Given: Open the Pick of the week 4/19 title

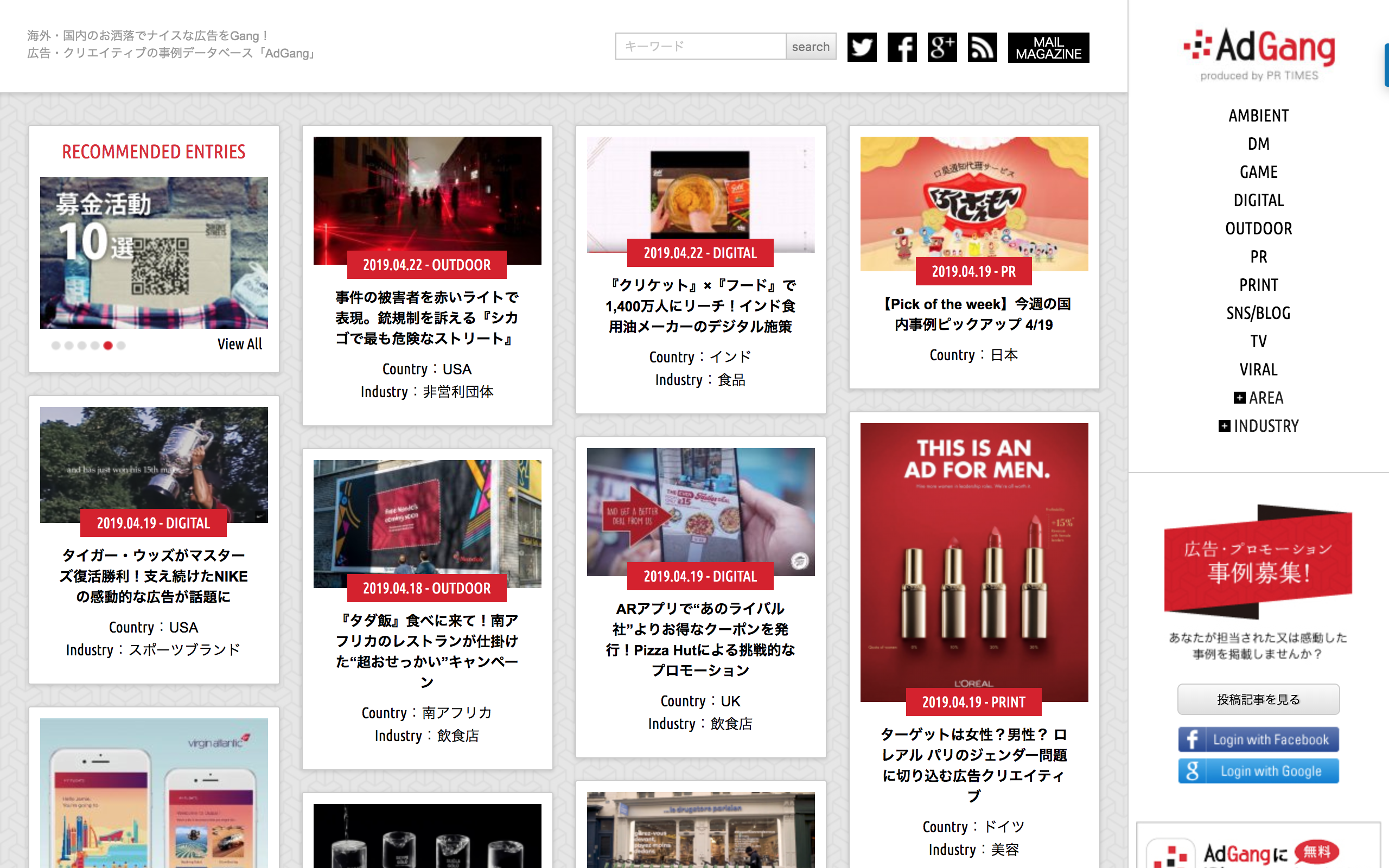Looking at the screenshot, I should [974, 314].
